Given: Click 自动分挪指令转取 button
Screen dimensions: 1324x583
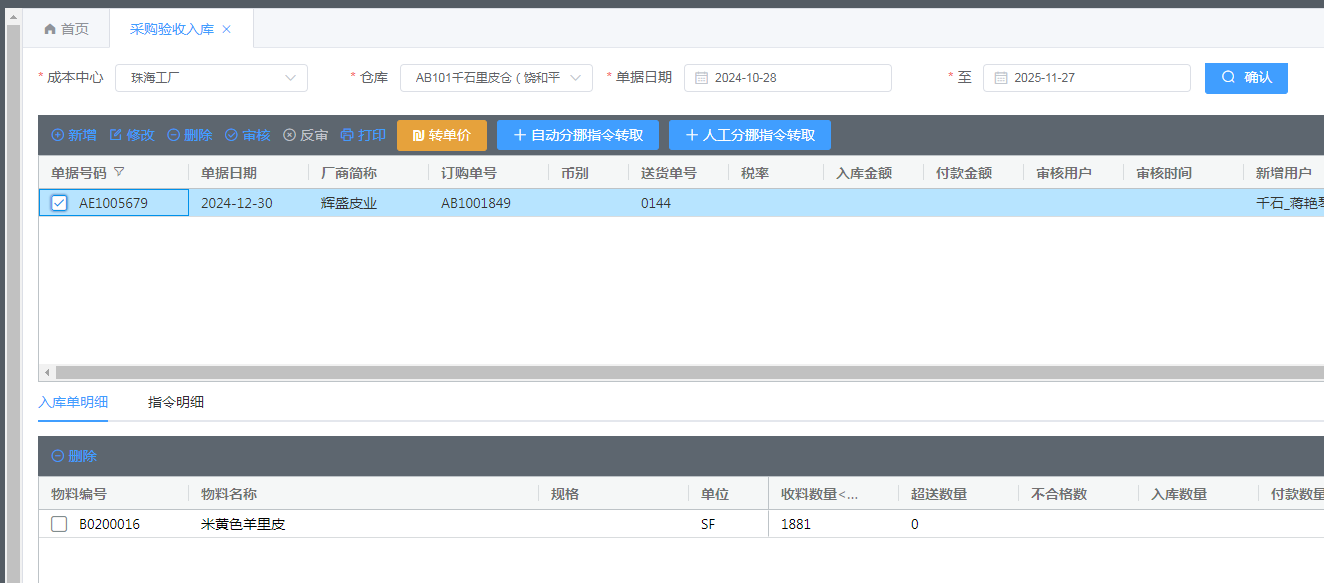Looking at the screenshot, I should coord(577,135).
